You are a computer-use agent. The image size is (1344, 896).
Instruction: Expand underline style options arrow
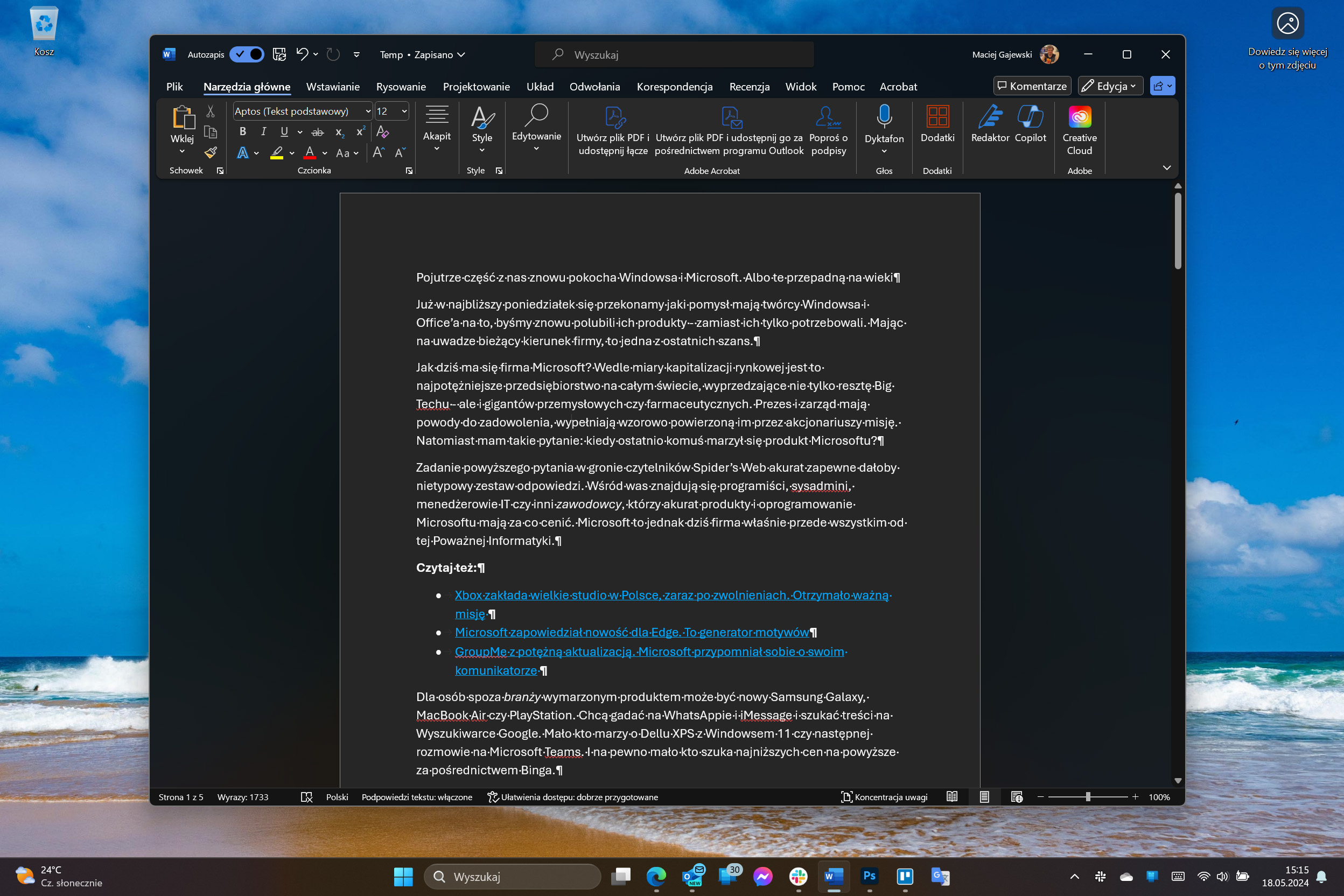300,132
